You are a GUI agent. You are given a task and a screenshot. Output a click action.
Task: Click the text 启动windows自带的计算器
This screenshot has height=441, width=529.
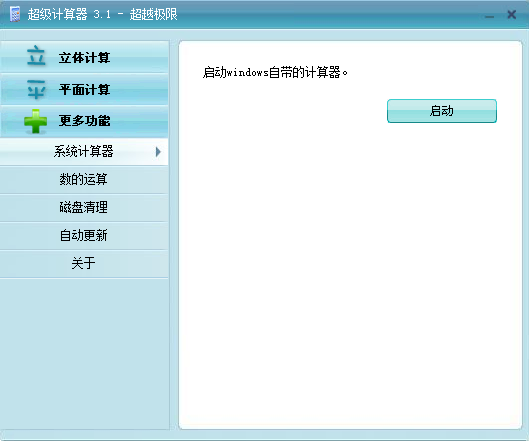coord(275,72)
